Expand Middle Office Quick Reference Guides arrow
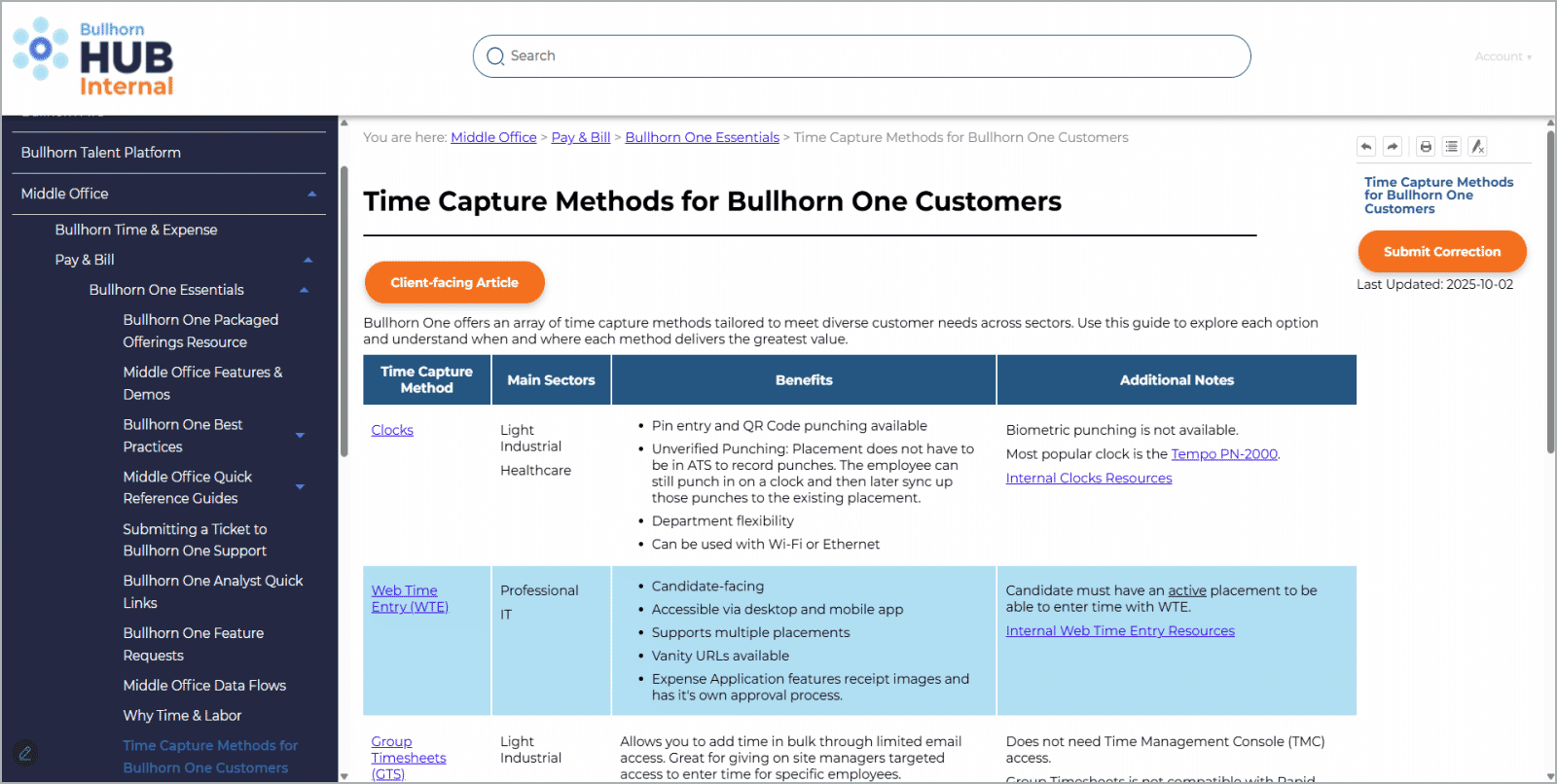Screen dimensions: 1557x784 point(300,487)
